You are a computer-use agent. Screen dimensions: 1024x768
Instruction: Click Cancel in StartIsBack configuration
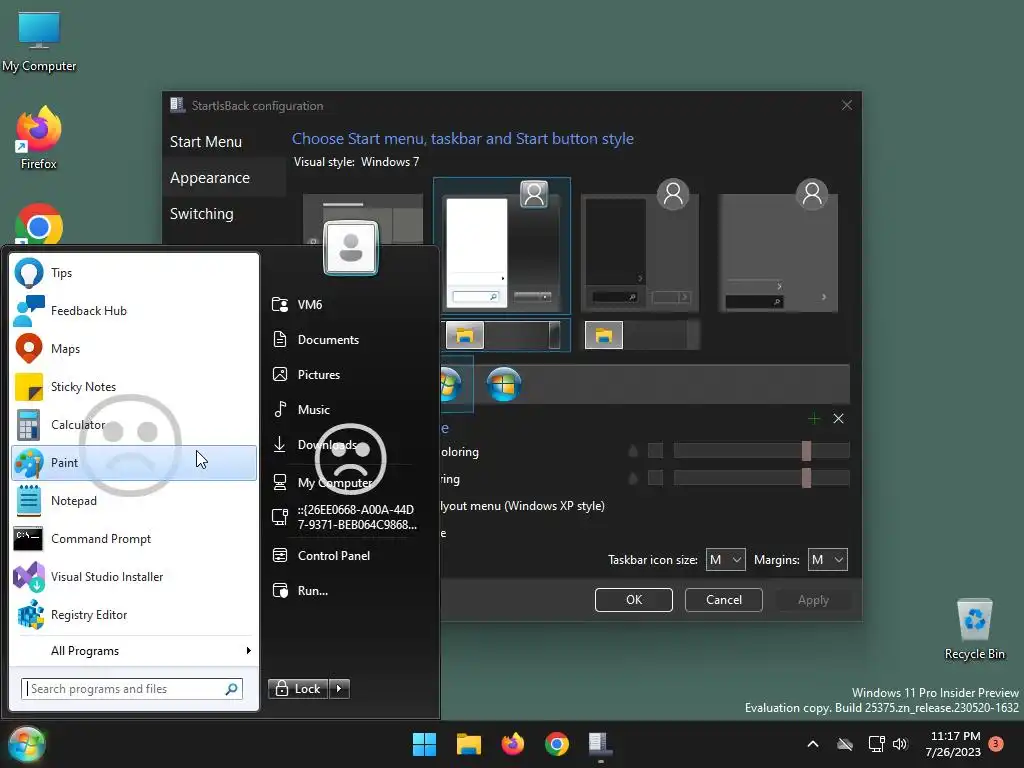[724, 600]
